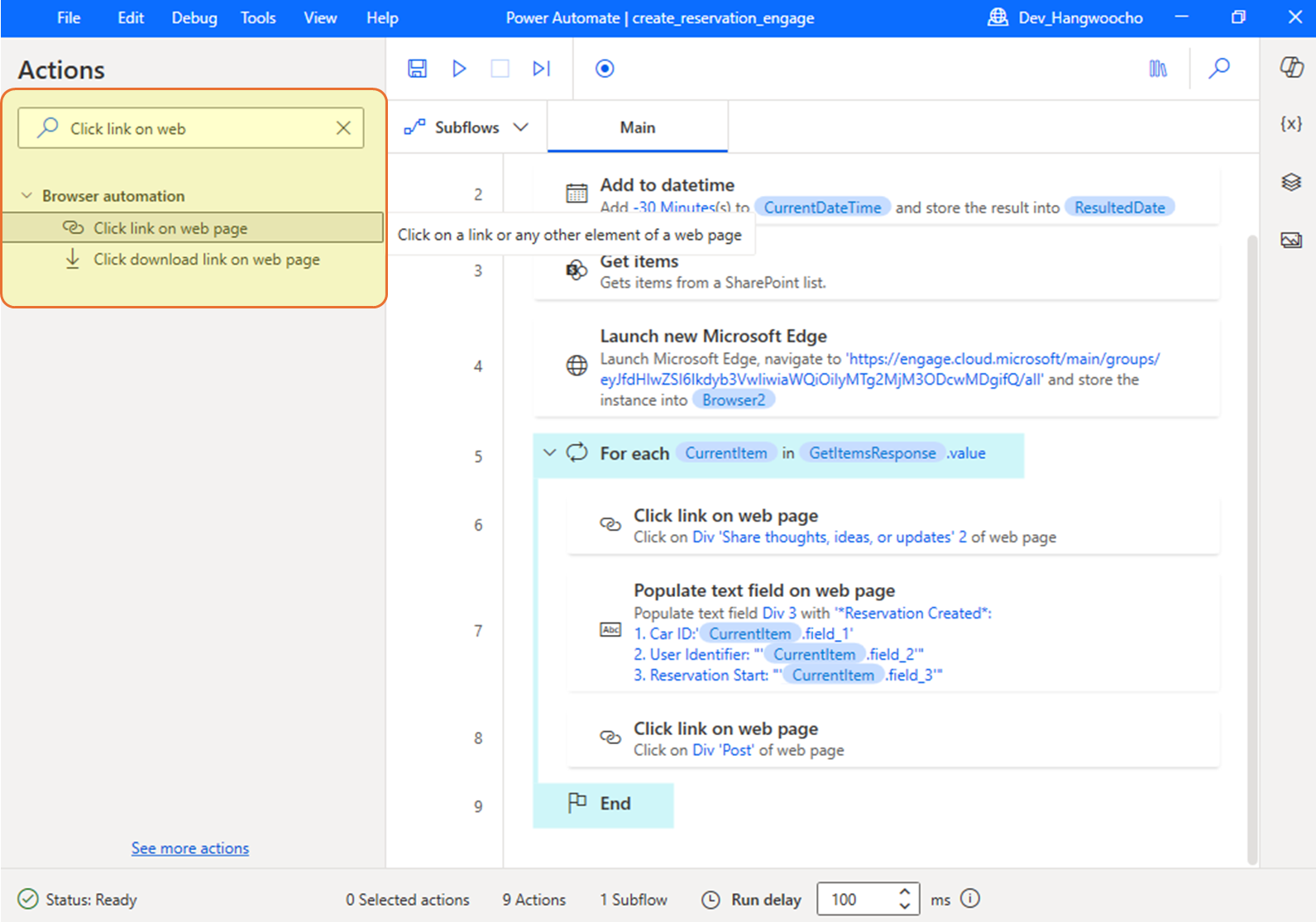Click the link icon beside 'Click link on web page' in actions list
The image size is (1316, 922).
(74, 227)
